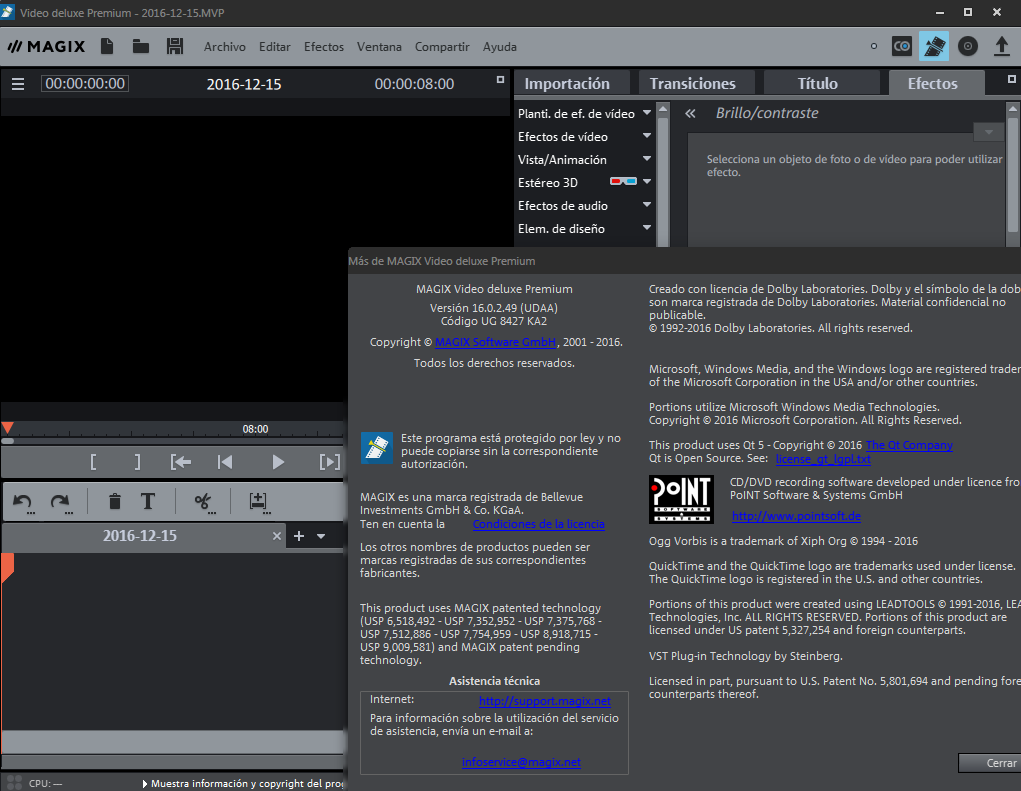Screen dimensions: 1021x791
Task: Click the MAGIX logo
Action: [46, 46]
